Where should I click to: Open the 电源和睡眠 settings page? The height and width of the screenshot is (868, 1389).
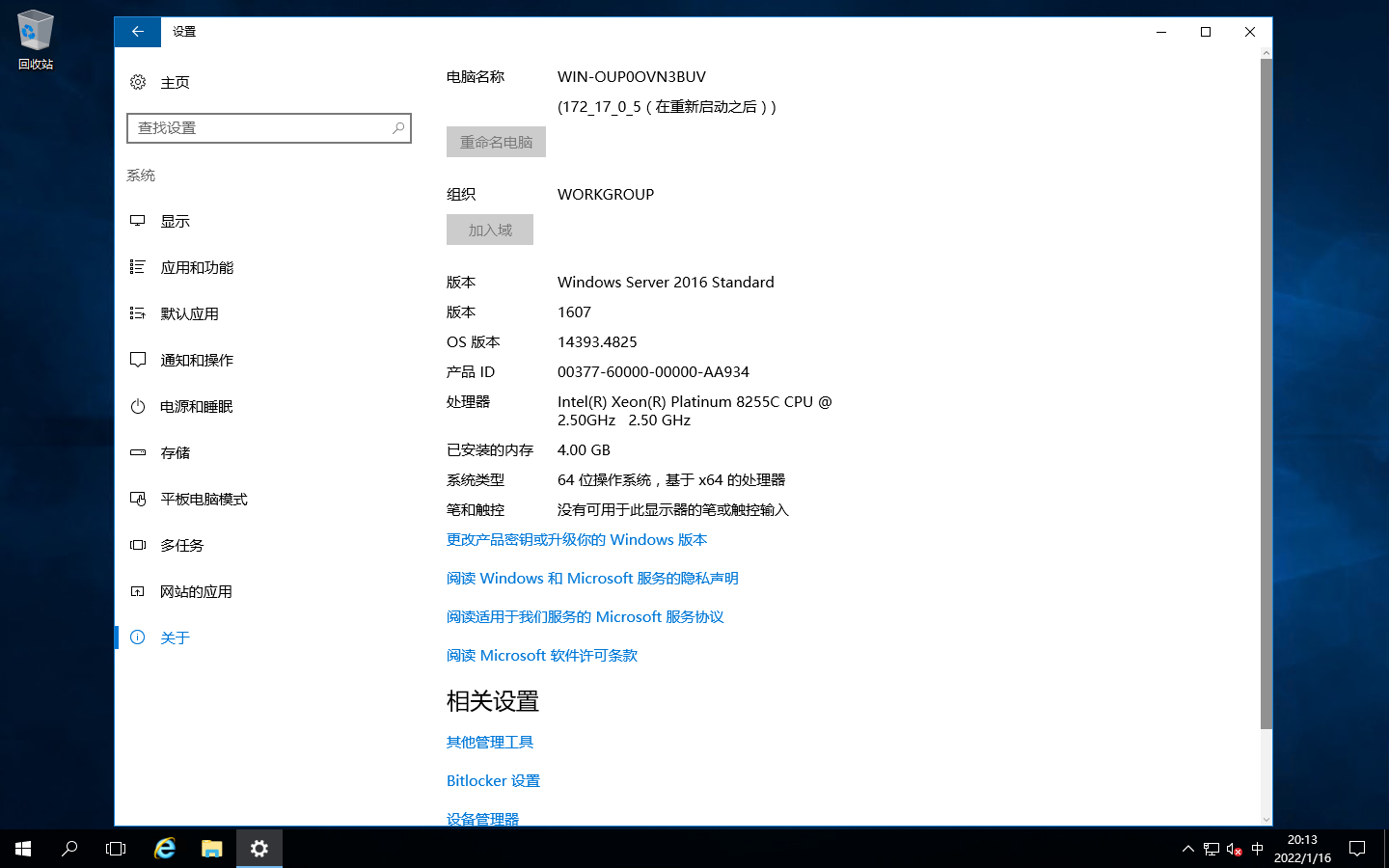(x=197, y=406)
